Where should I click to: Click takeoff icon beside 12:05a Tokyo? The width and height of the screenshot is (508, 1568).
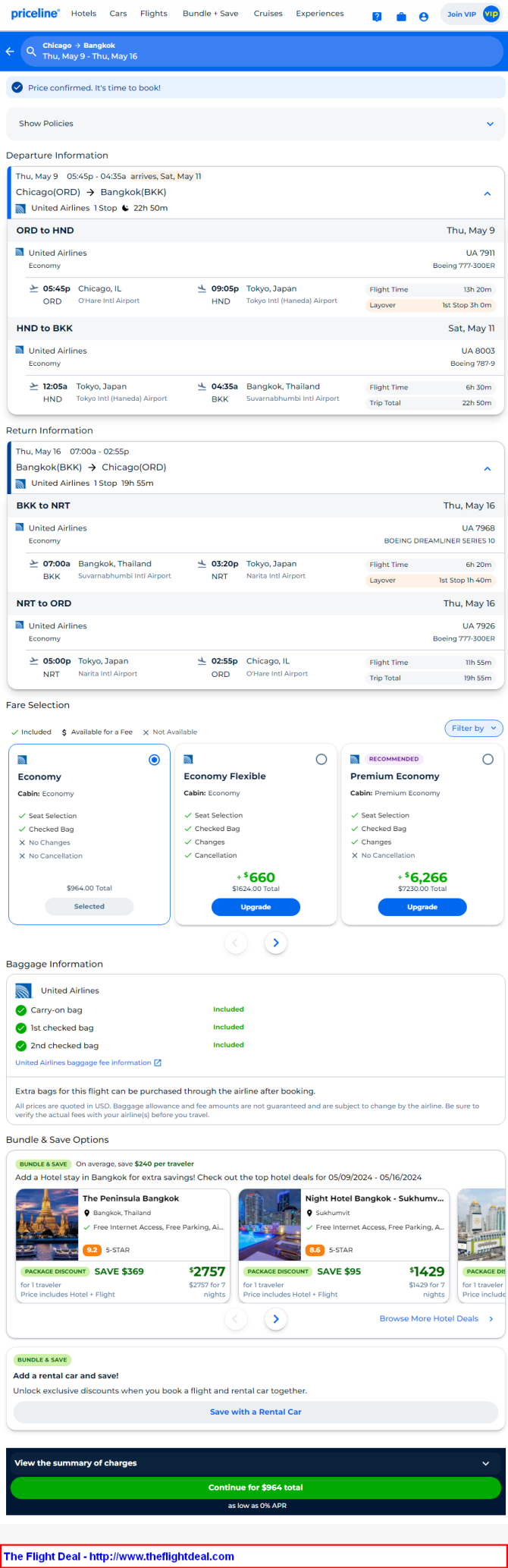coord(33,386)
